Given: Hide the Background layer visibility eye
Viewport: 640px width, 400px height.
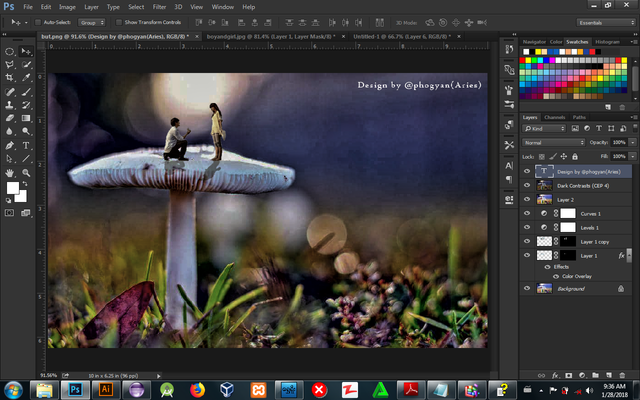Looking at the screenshot, I should 527,288.
